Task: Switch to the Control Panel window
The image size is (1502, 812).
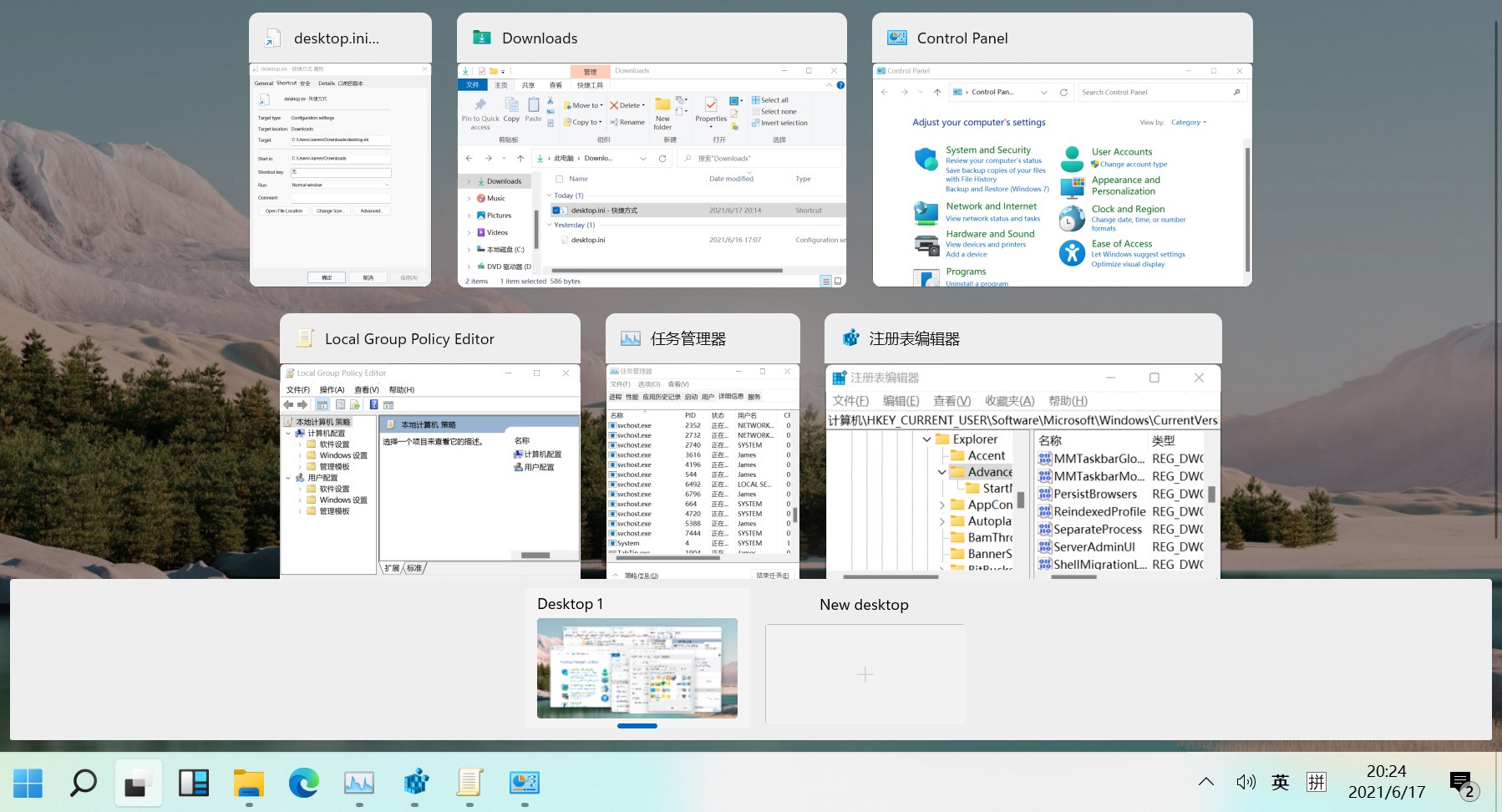Action: pos(1063,150)
